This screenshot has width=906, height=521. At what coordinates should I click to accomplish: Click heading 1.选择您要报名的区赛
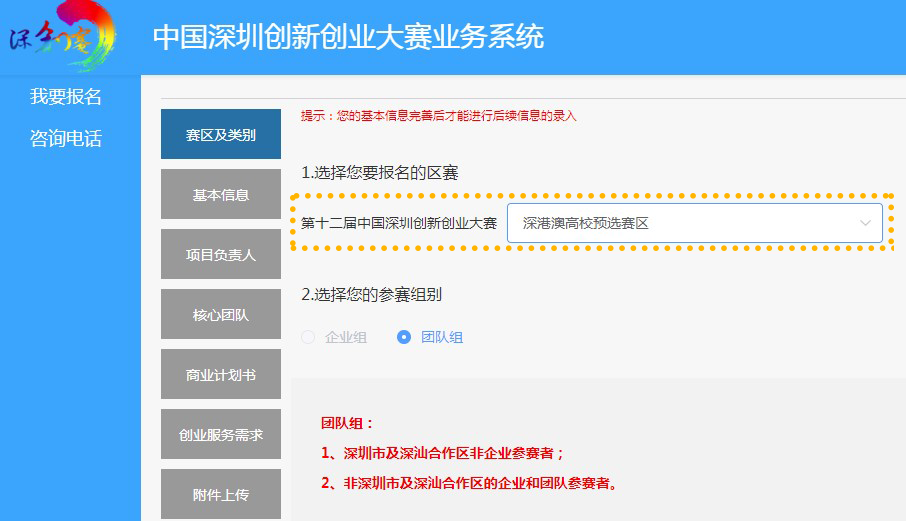[x=380, y=173]
